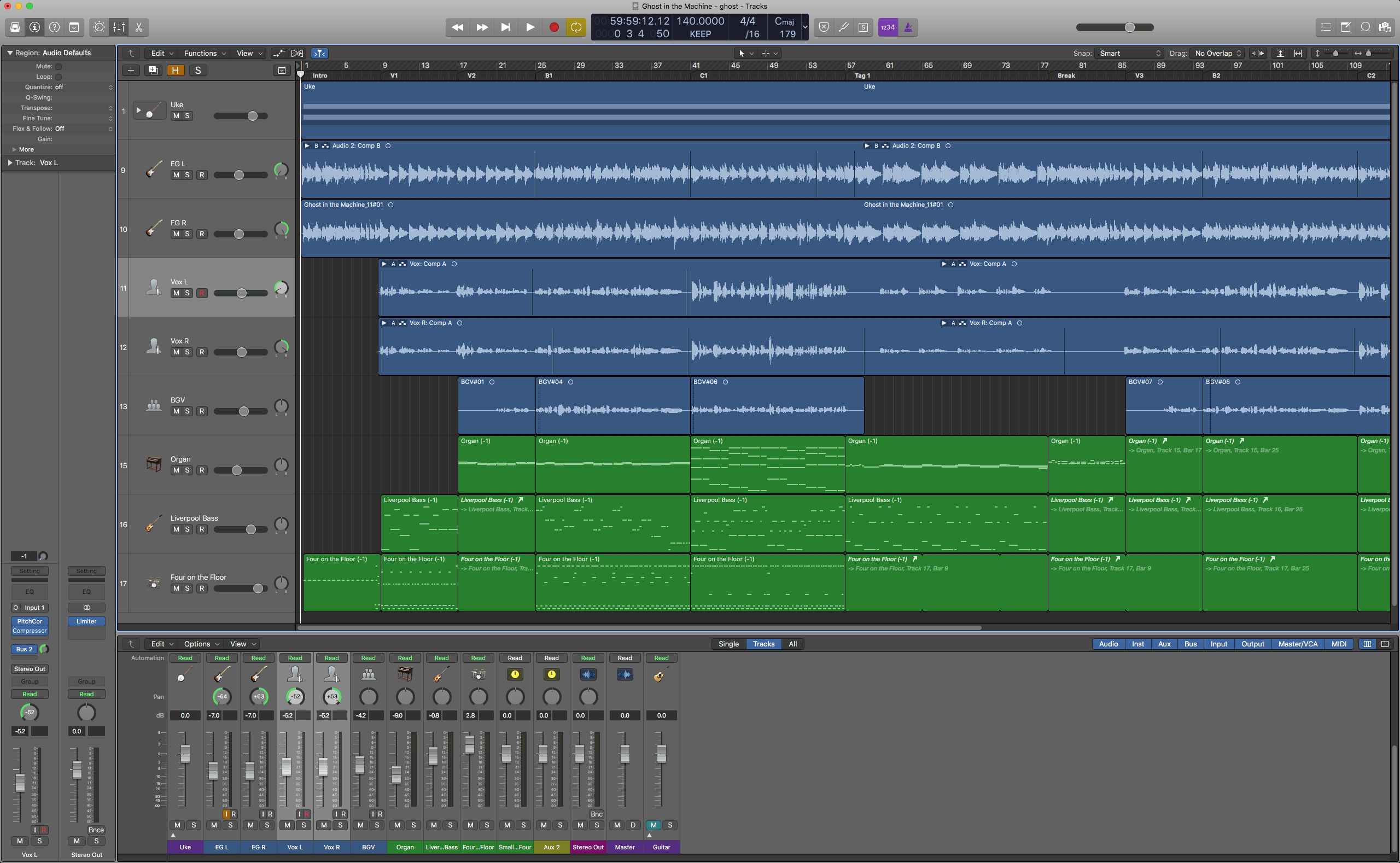Click the Vox R track icon
The height and width of the screenshot is (863, 1400).
tap(154, 346)
